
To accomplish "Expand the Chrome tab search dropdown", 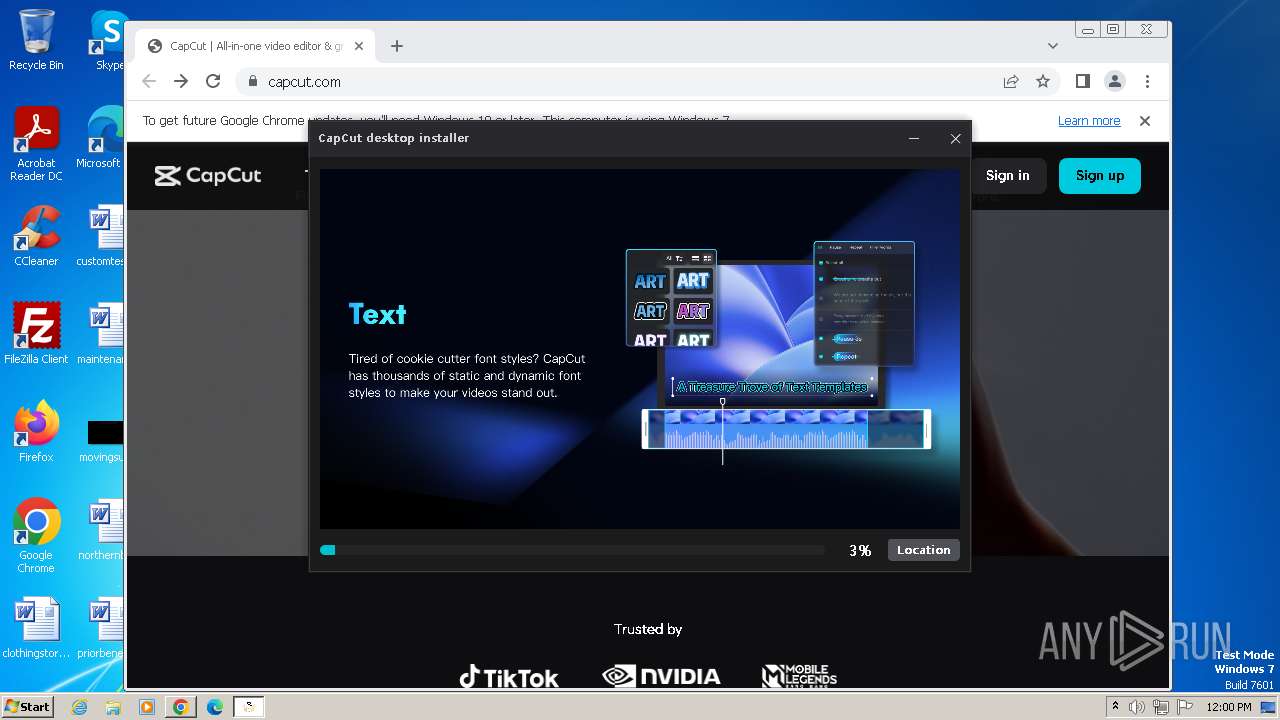I will pos(1052,46).
